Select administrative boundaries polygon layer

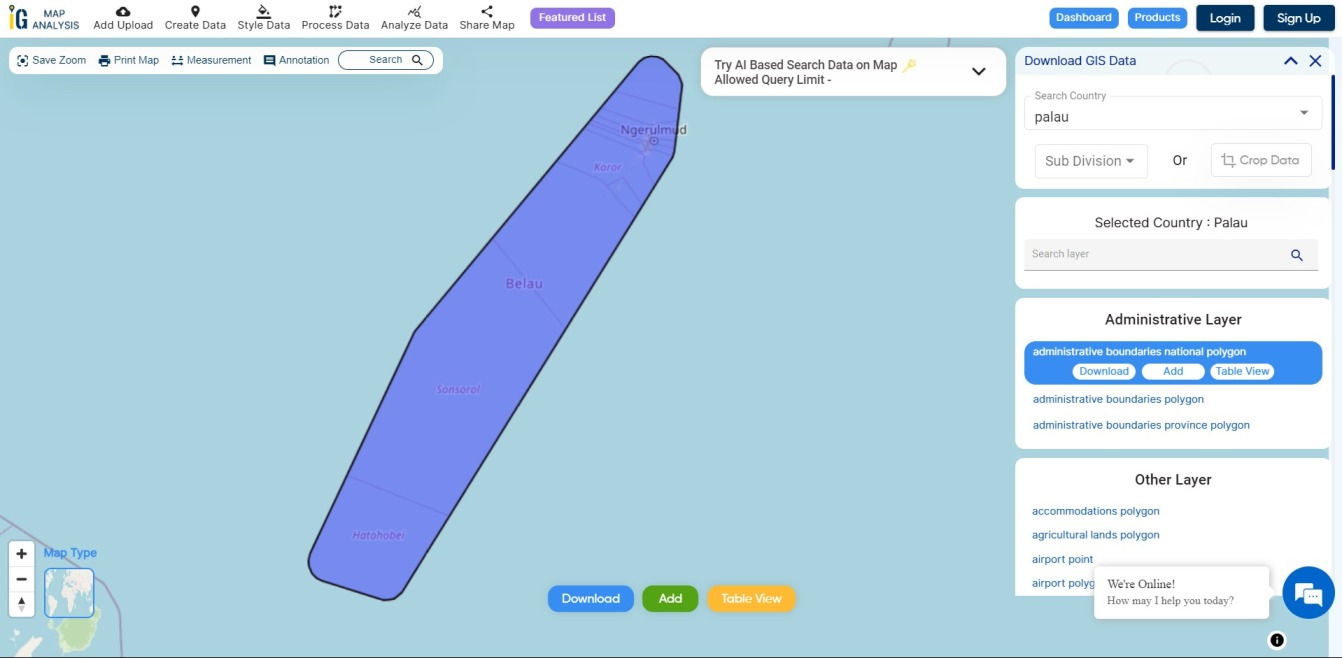click(1118, 399)
